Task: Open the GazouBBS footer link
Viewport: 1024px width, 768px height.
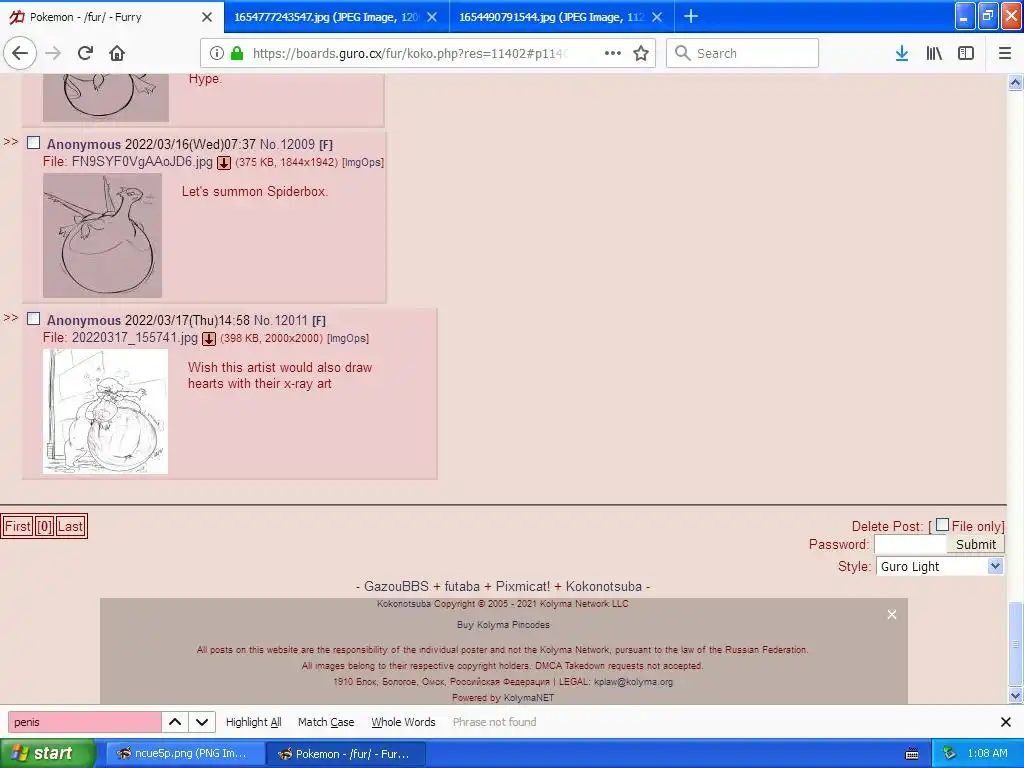Action: pos(396,586)
